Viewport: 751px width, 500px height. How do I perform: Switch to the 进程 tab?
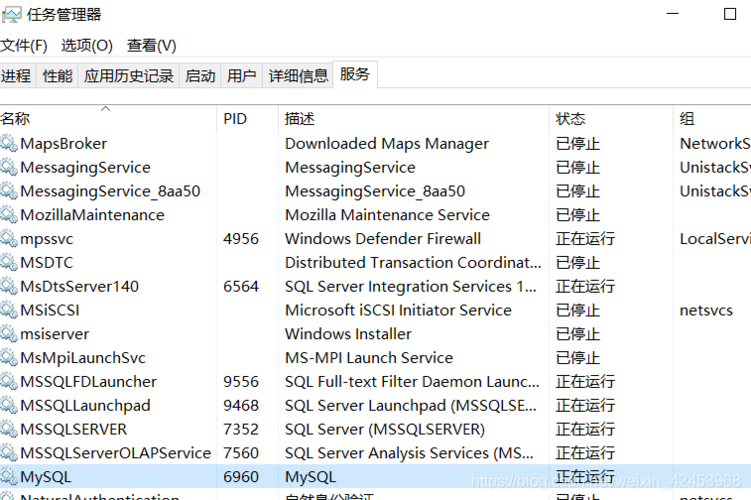tap(16, 76)
